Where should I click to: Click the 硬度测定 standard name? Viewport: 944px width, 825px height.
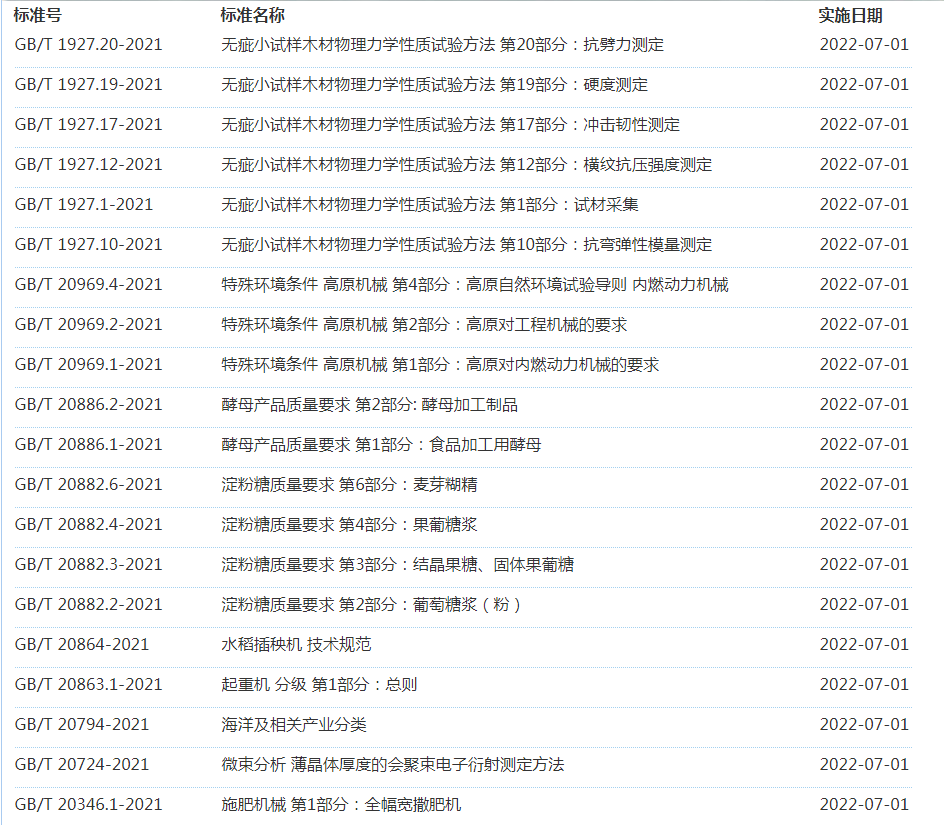(434, 84)
